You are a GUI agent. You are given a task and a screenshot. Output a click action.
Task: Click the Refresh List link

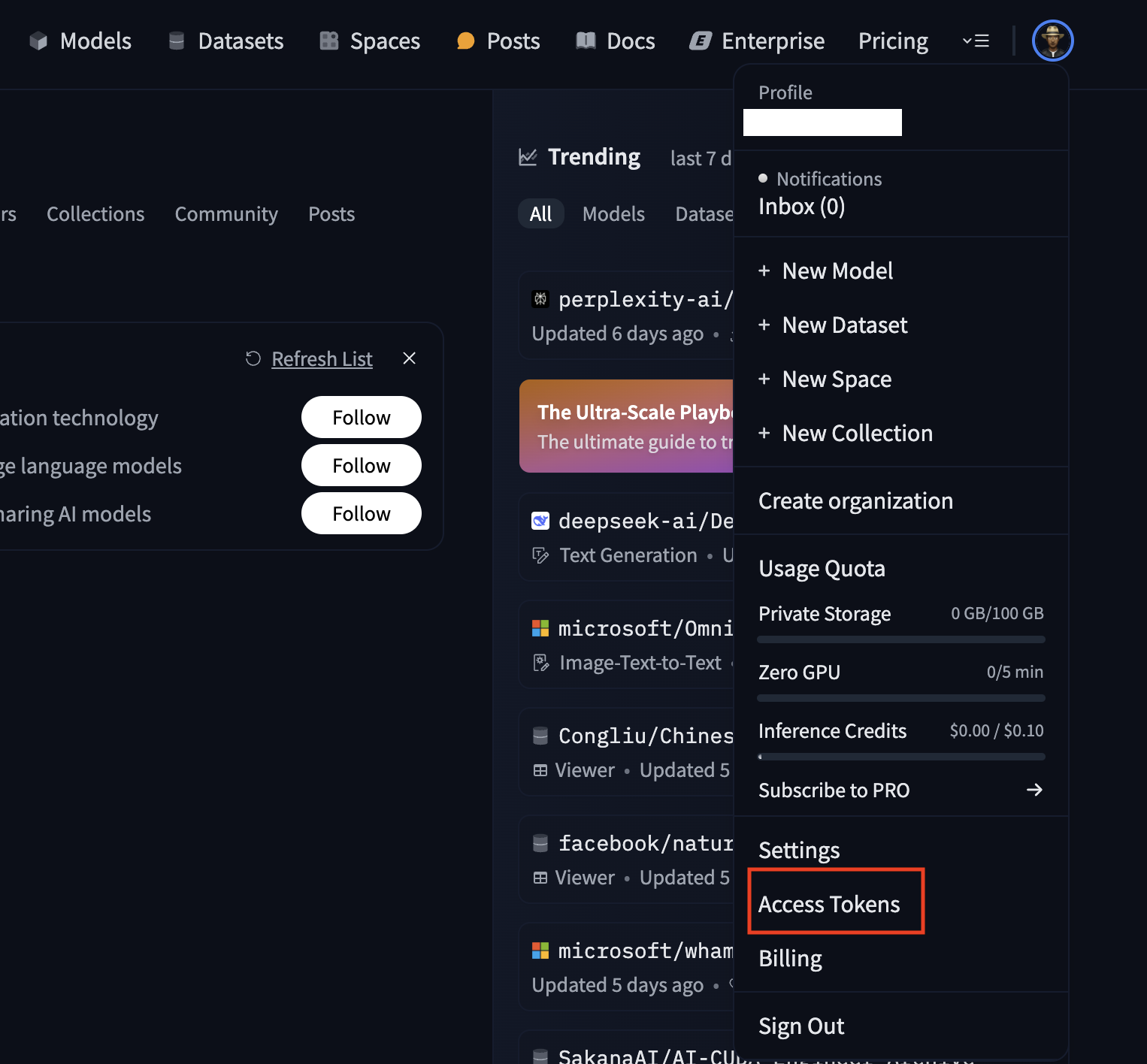[x=322, y=359]
